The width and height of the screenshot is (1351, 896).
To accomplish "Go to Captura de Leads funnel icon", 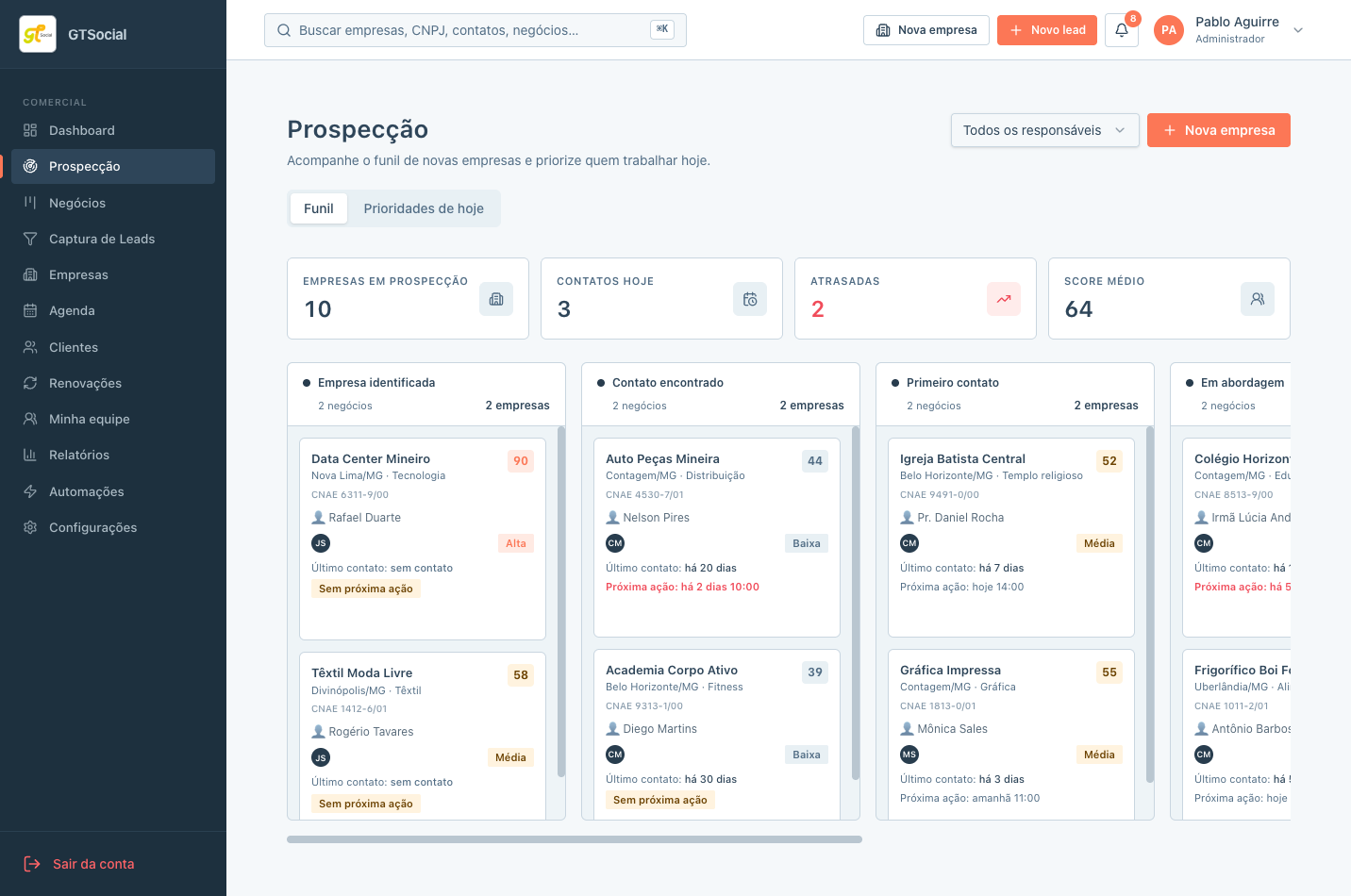I will pyautogui.click(x=30, y=239).
